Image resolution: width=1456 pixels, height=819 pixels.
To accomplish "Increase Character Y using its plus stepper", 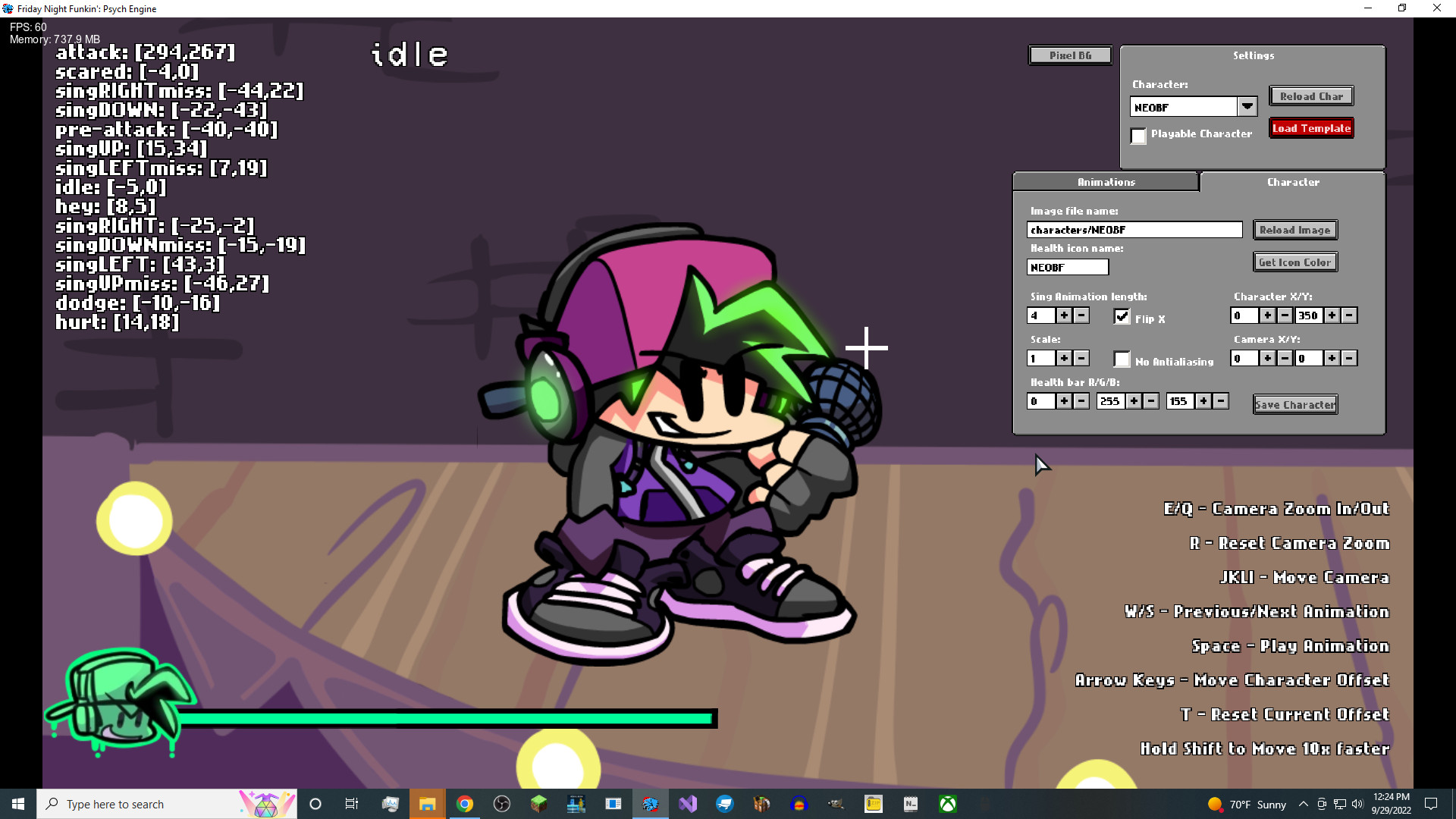I will 1331,315.
